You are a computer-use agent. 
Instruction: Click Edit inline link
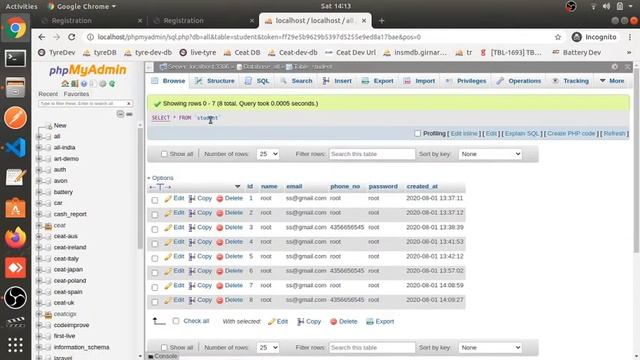464,133
